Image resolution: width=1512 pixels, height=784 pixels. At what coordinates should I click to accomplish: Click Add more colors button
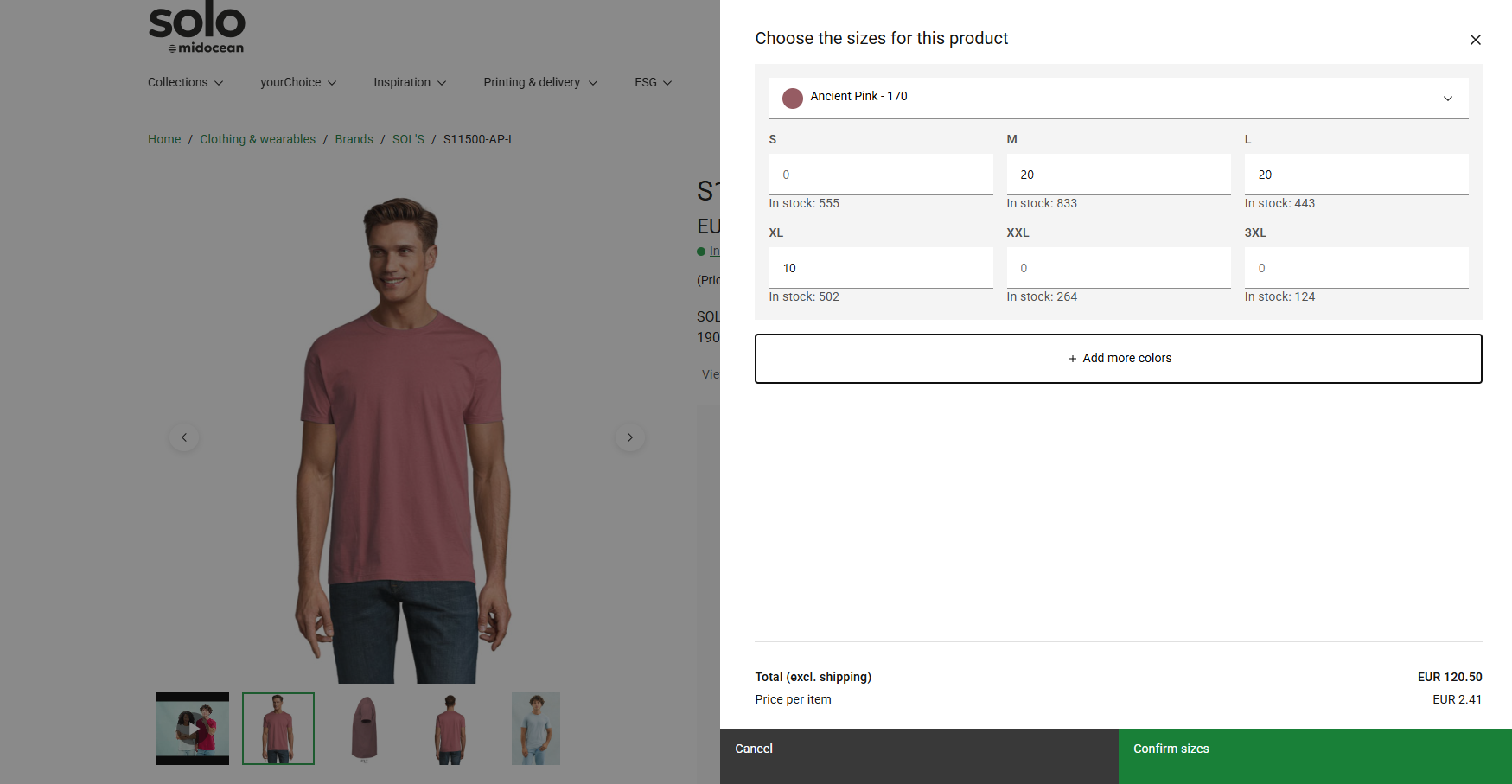coord(1118,359)
